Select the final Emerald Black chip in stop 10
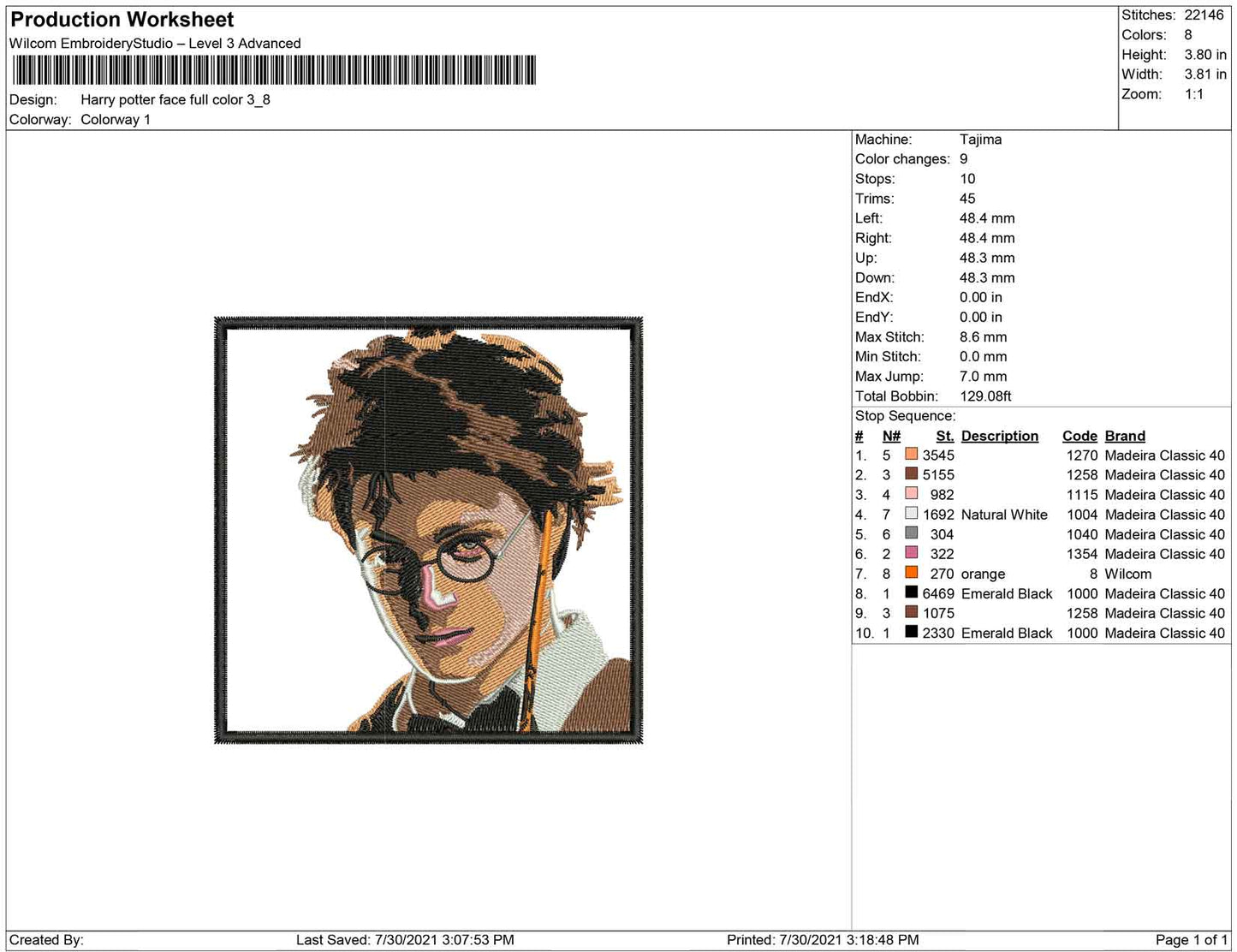Screen dimensions: 1237x952 point(912,634)
